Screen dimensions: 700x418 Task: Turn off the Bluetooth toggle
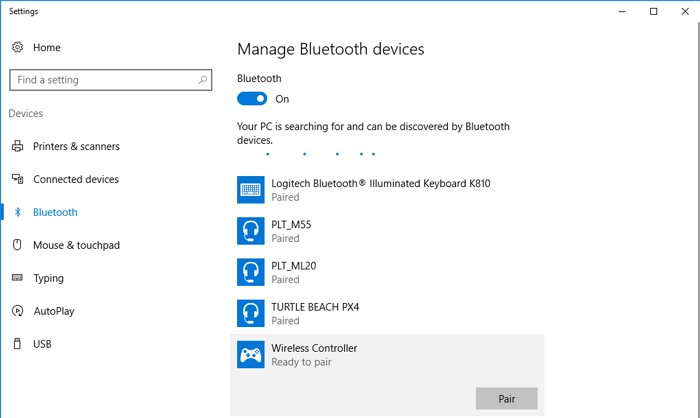[x=252, y=99]
